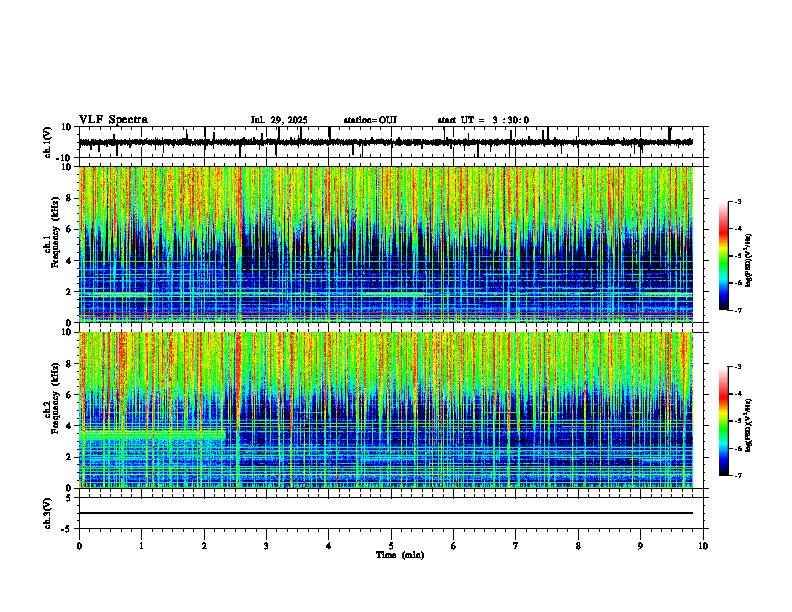The image size is (792, 612).
Task: Click the "6" kHz tick of ch.2 spectrogram
Action: (x=69, y=395)
